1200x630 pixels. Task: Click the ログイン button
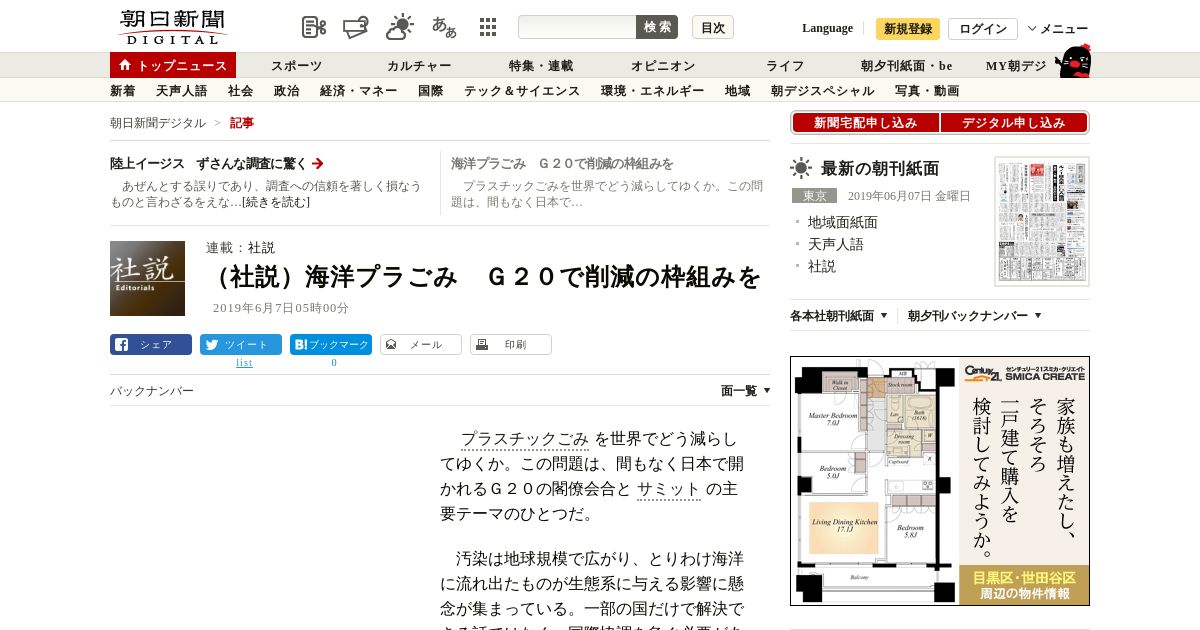pyautogui.click(x=983, y=29)
